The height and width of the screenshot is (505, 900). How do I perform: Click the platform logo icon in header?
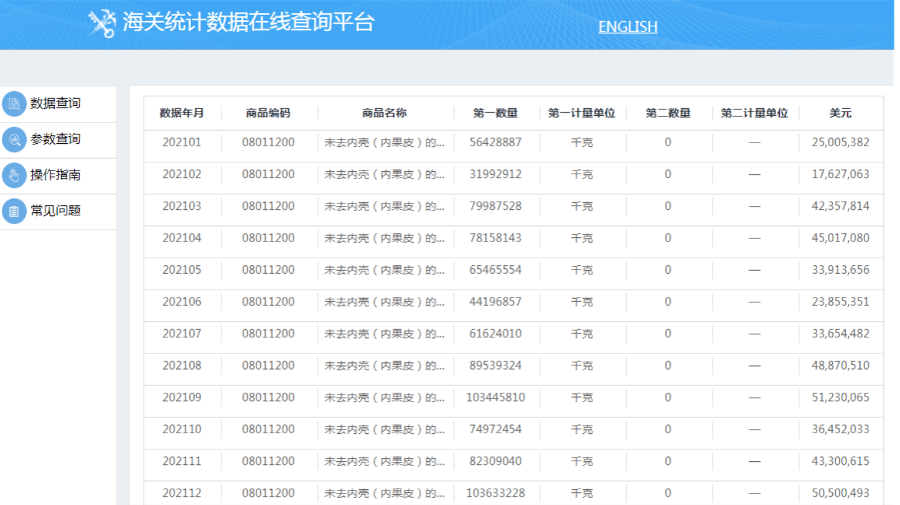click(102, 23)
